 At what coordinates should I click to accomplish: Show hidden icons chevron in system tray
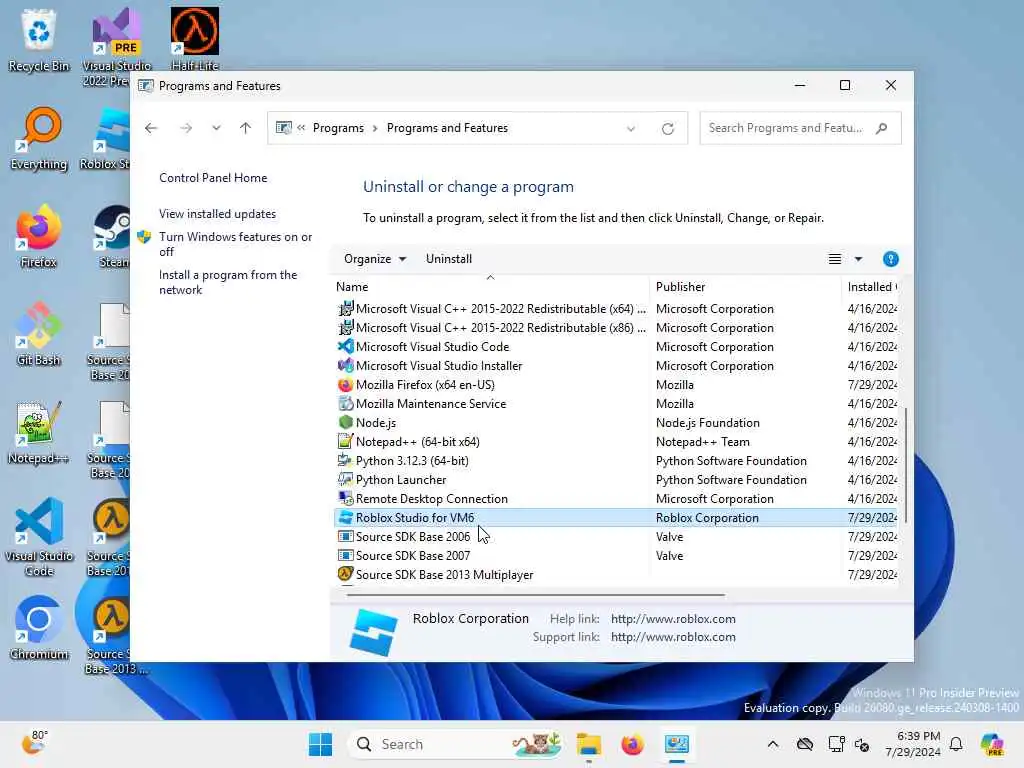(x=773, y=744)
